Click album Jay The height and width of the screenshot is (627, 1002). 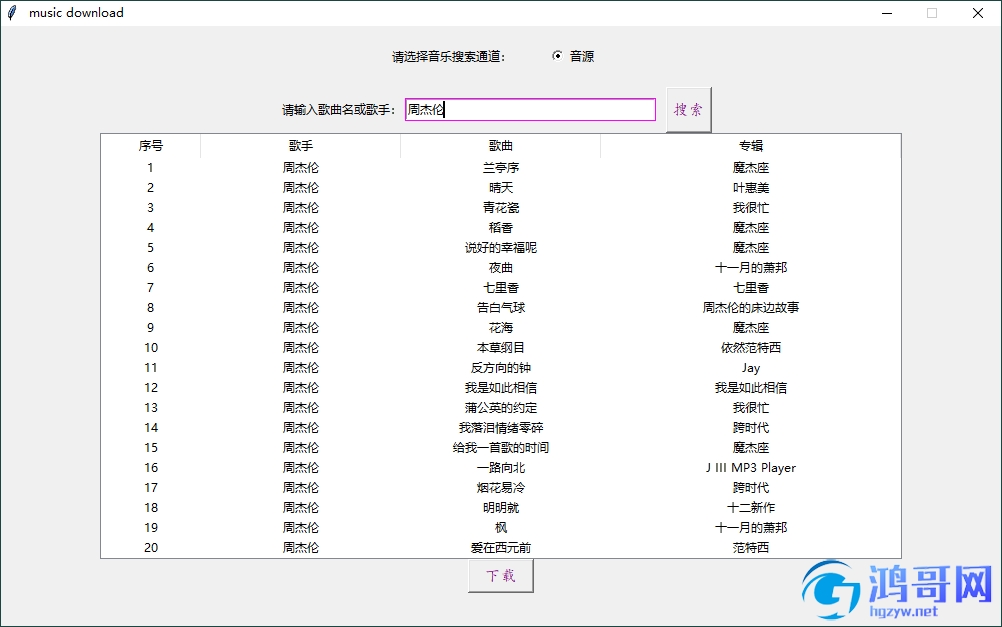tap(751, 368)
